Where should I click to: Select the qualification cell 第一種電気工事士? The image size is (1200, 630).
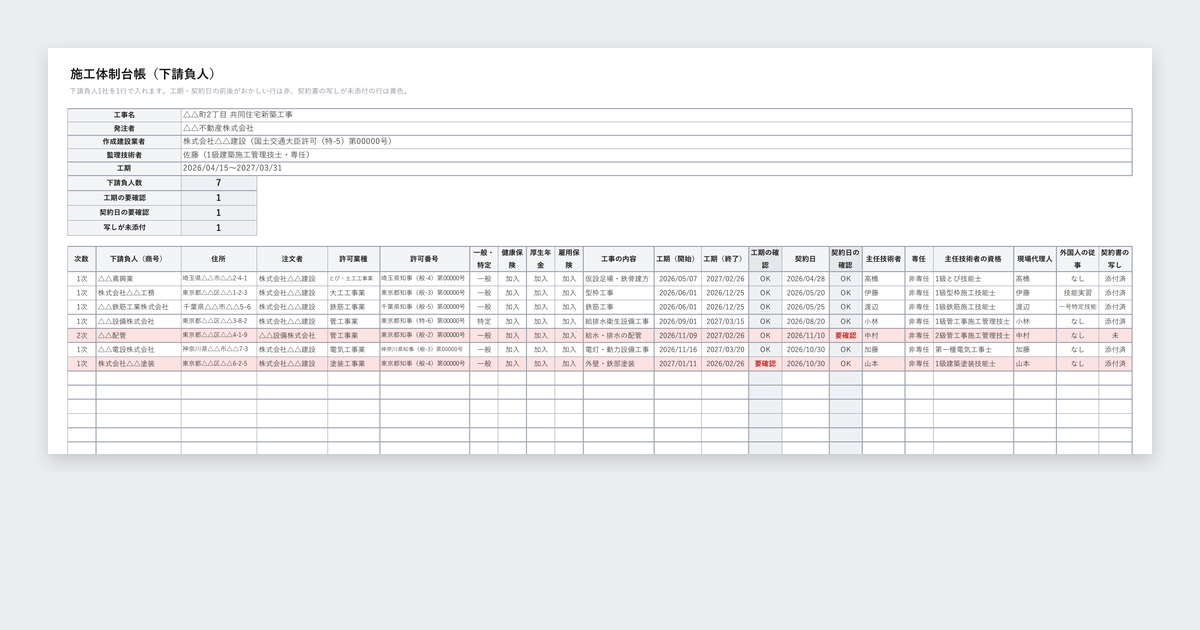973,350
